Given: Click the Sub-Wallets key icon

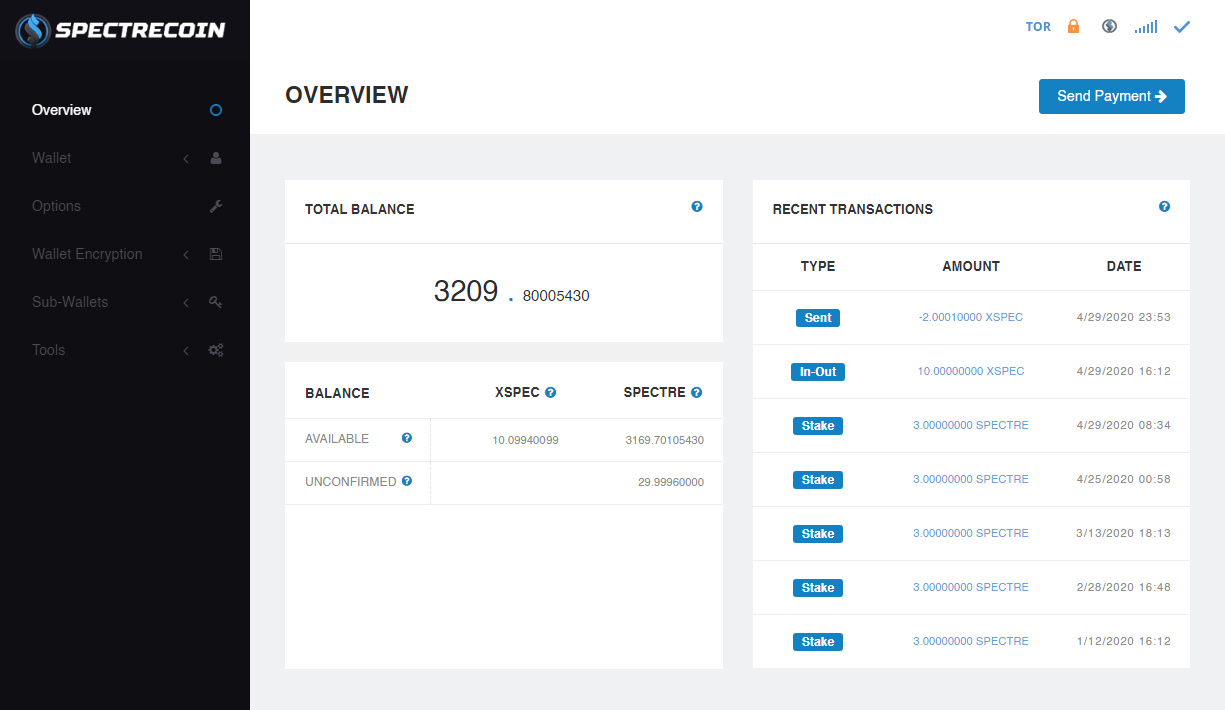Looking at the screenshot, I should [215, 302].
